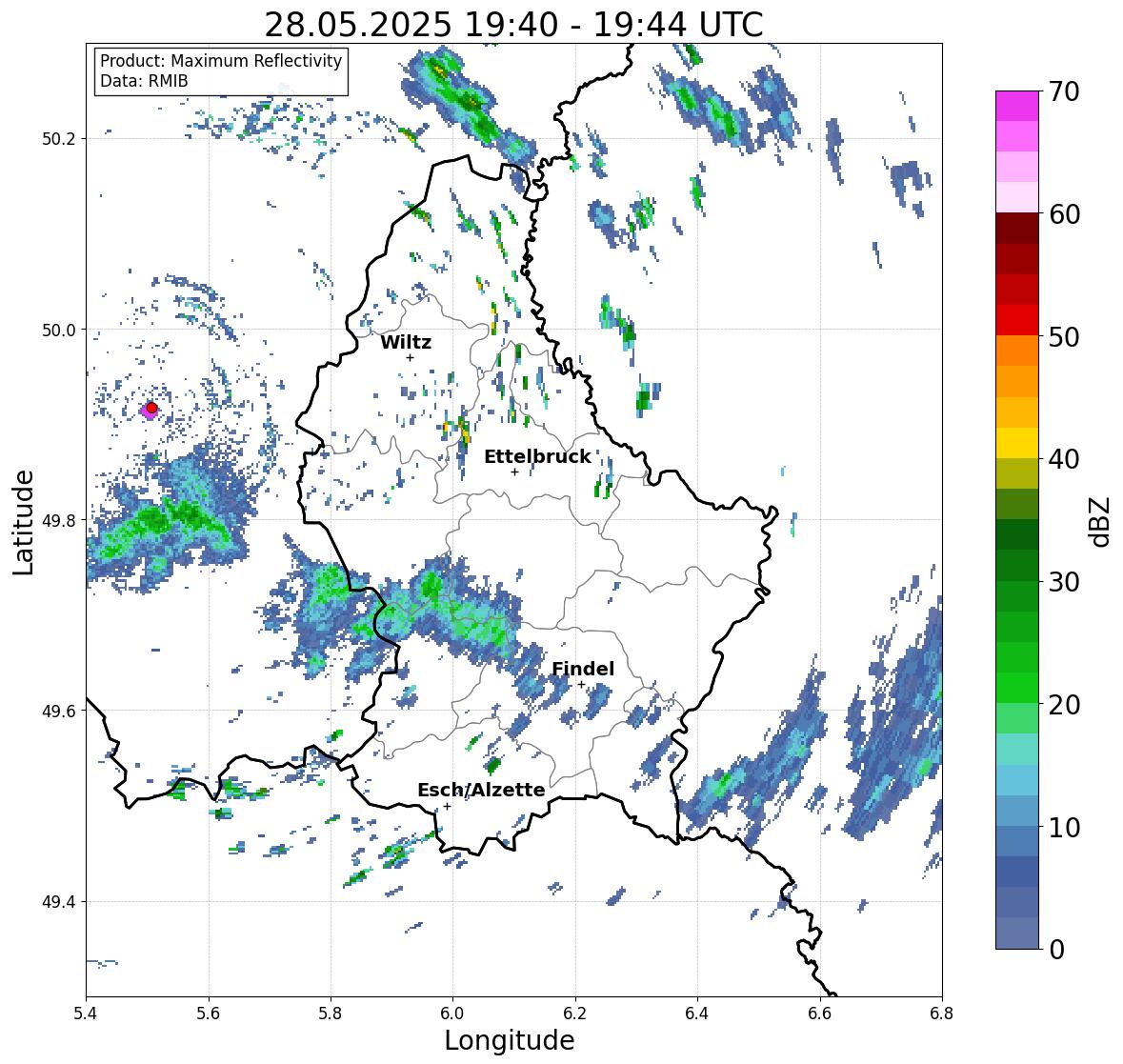Click the 0 colorbar tick label
Viewport: 1123px width, 1064px height.
coord(1056,950)
